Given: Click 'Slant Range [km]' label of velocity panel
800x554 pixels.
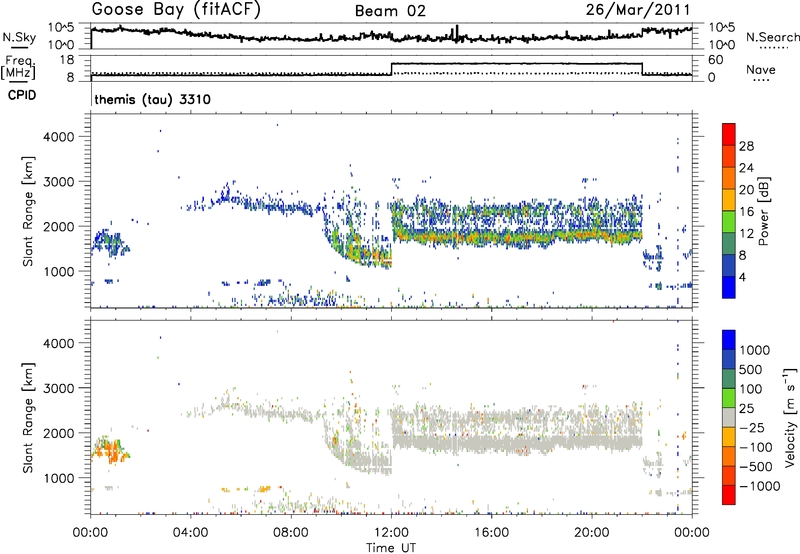Looking at the screenshot, I should click(28, 417).
